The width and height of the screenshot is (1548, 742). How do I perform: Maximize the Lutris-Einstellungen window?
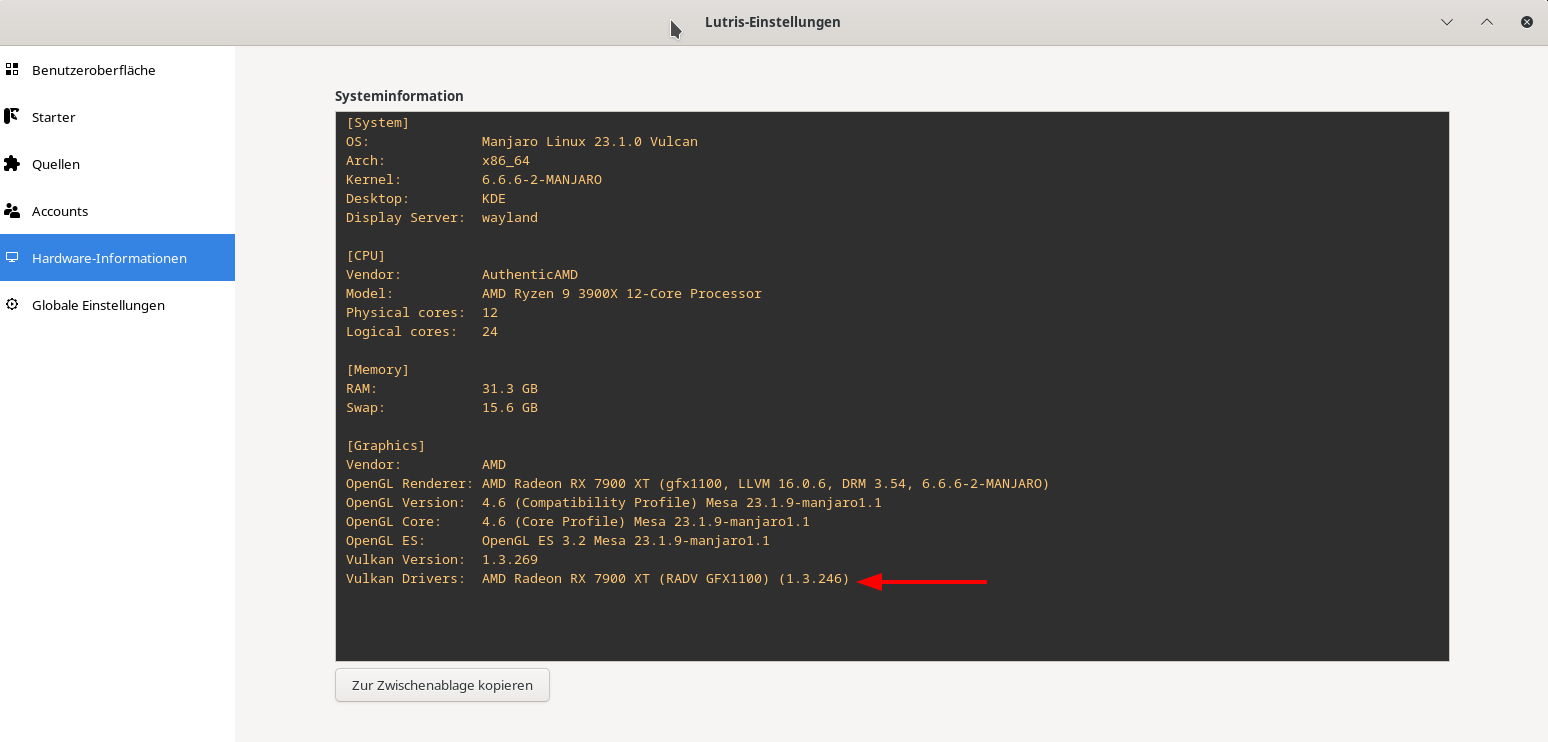[1487, 22]
